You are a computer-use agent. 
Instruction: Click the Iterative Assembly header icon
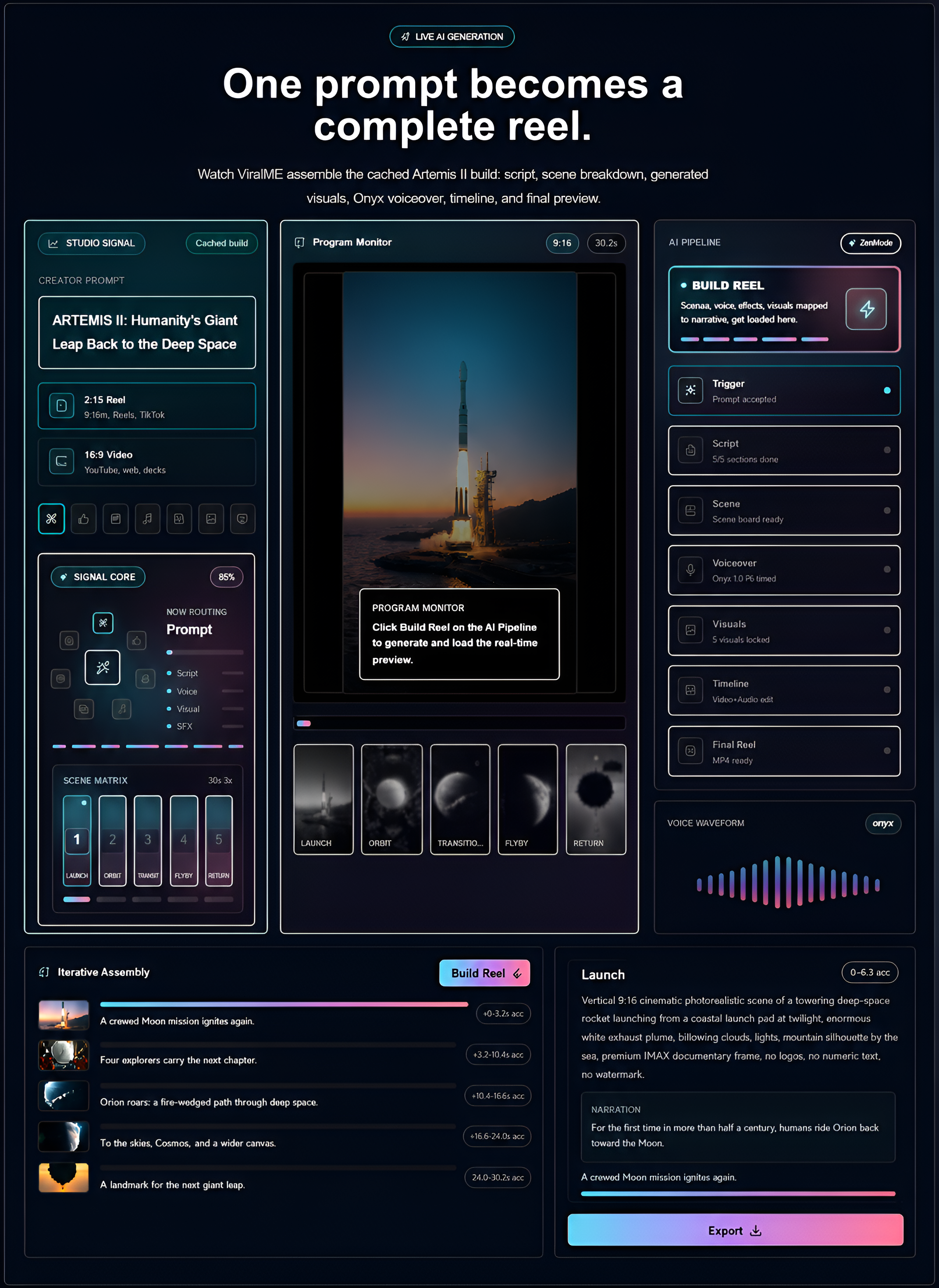coord(44,972)
